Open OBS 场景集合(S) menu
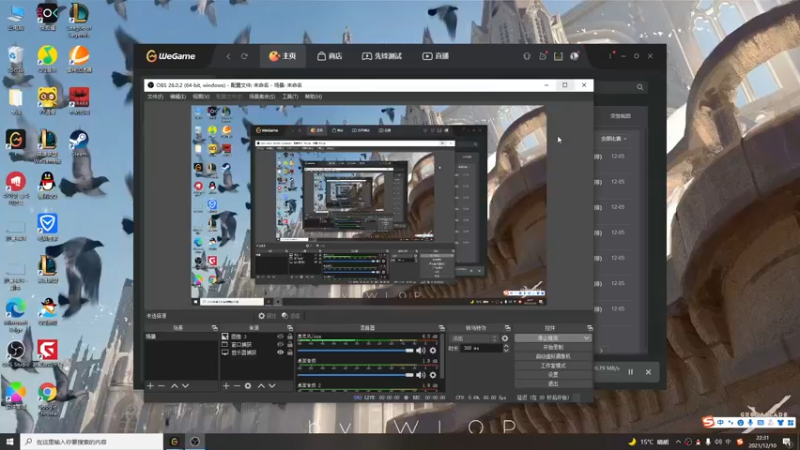800x450 pixels. (262, 96)
